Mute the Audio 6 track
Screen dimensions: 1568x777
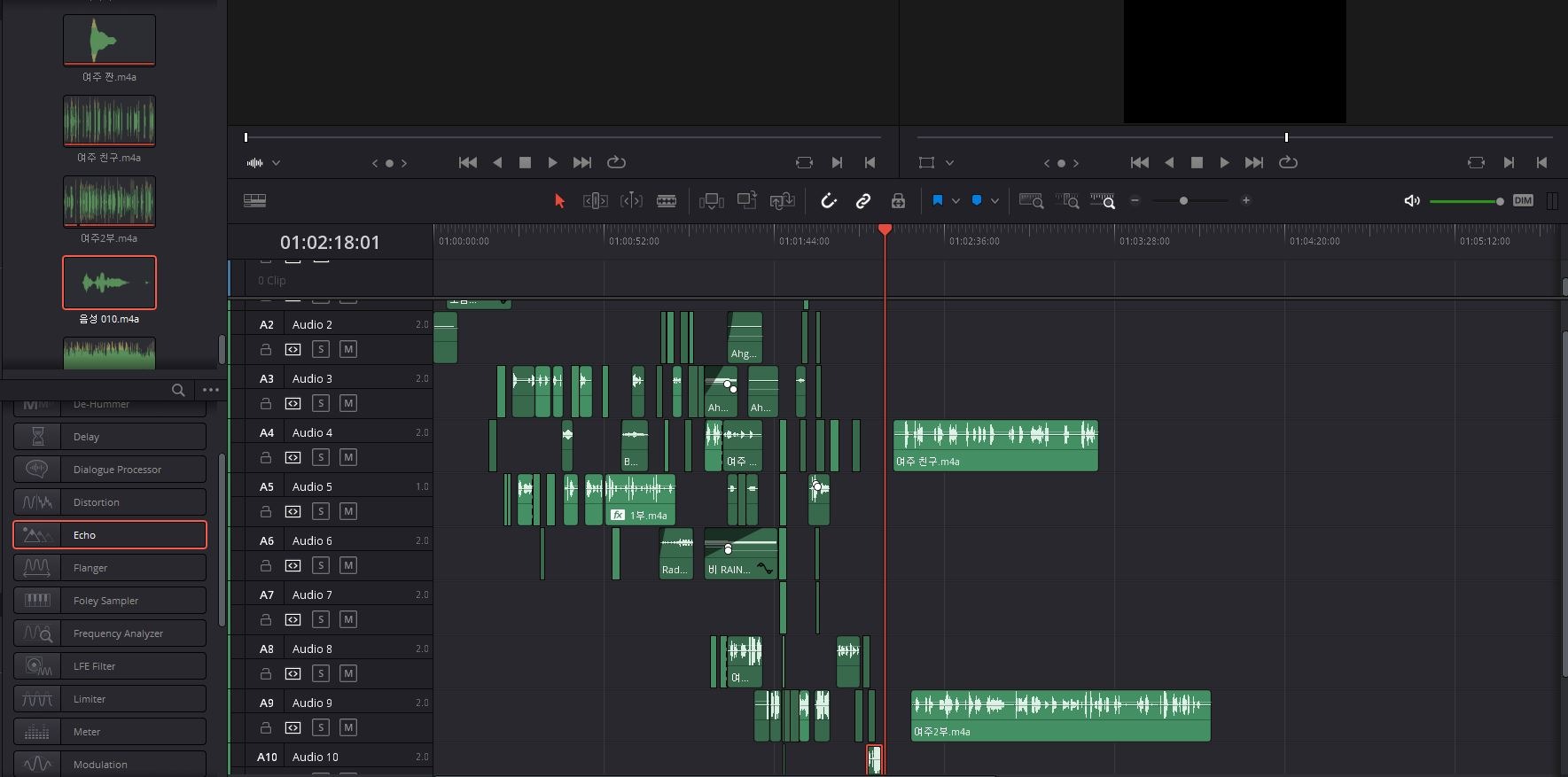coord(348,566)
